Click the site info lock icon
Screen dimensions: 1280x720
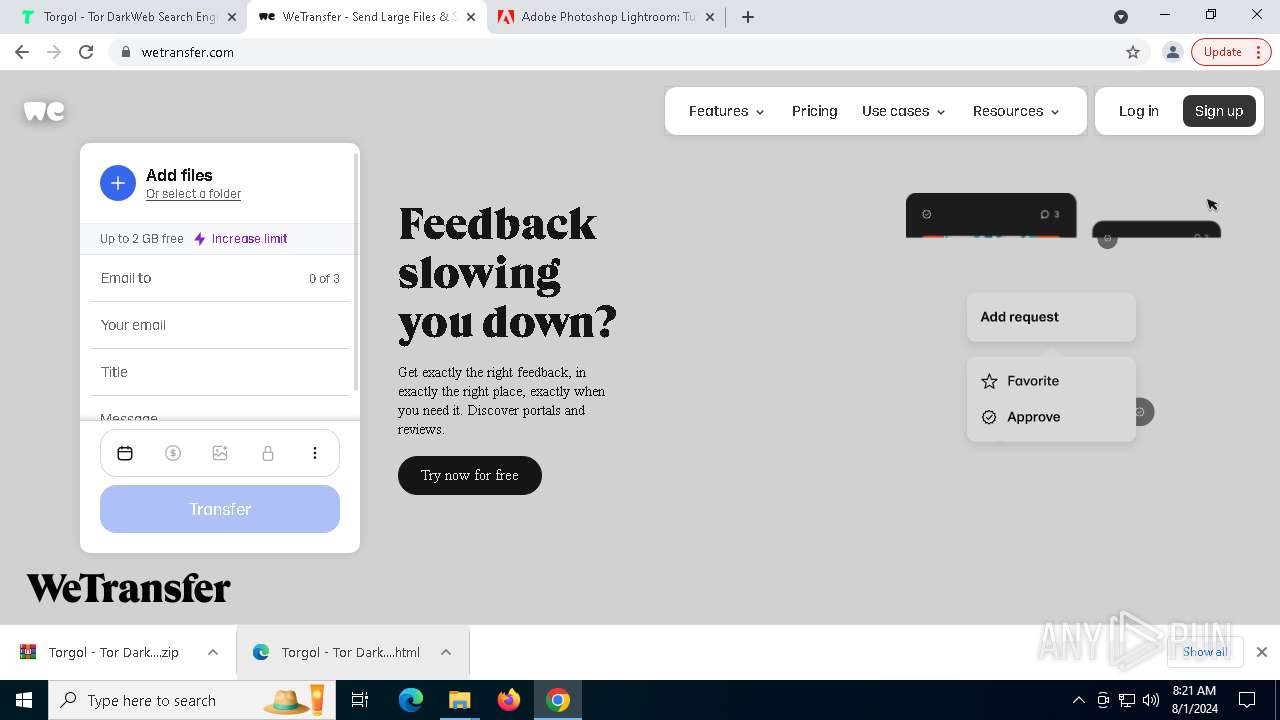pos(125,52)
